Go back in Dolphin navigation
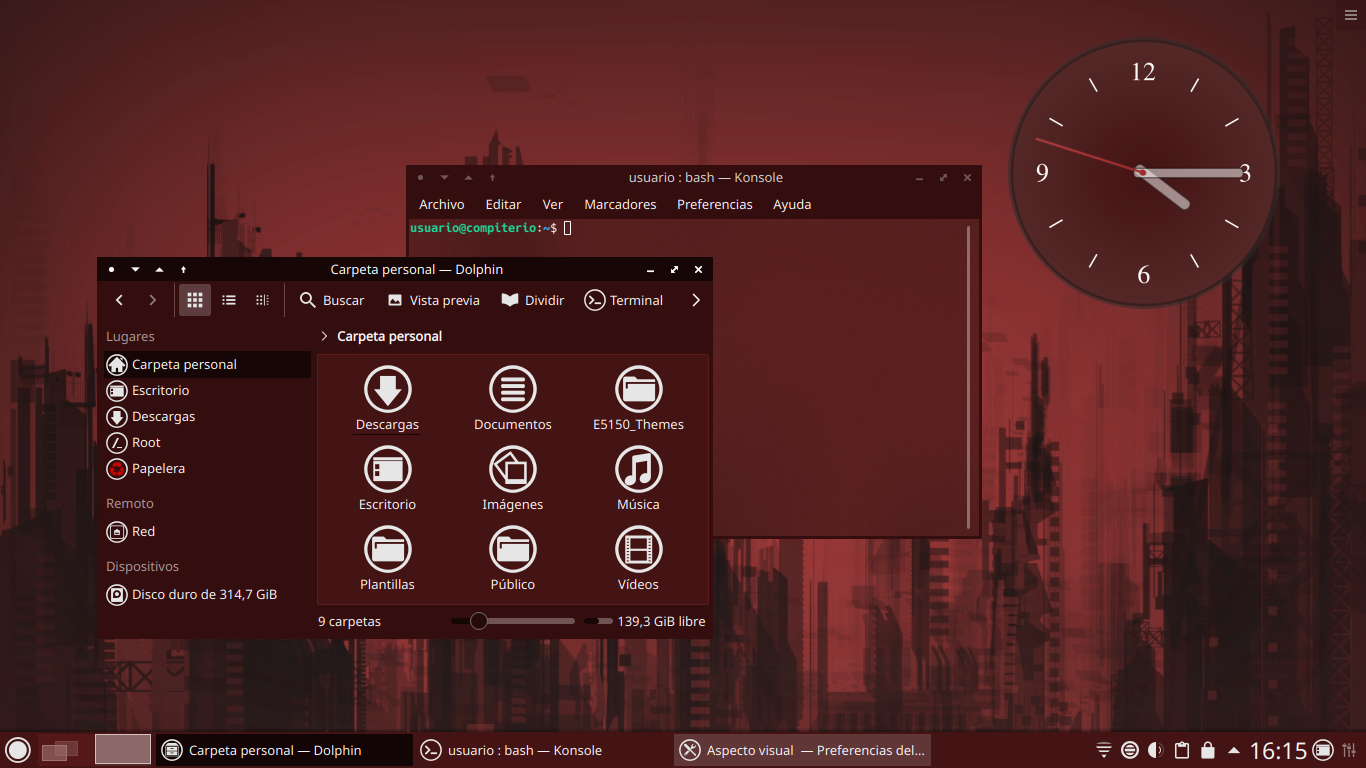The height and width of the screenshot is (768, 1366). [x=120, y=300]
